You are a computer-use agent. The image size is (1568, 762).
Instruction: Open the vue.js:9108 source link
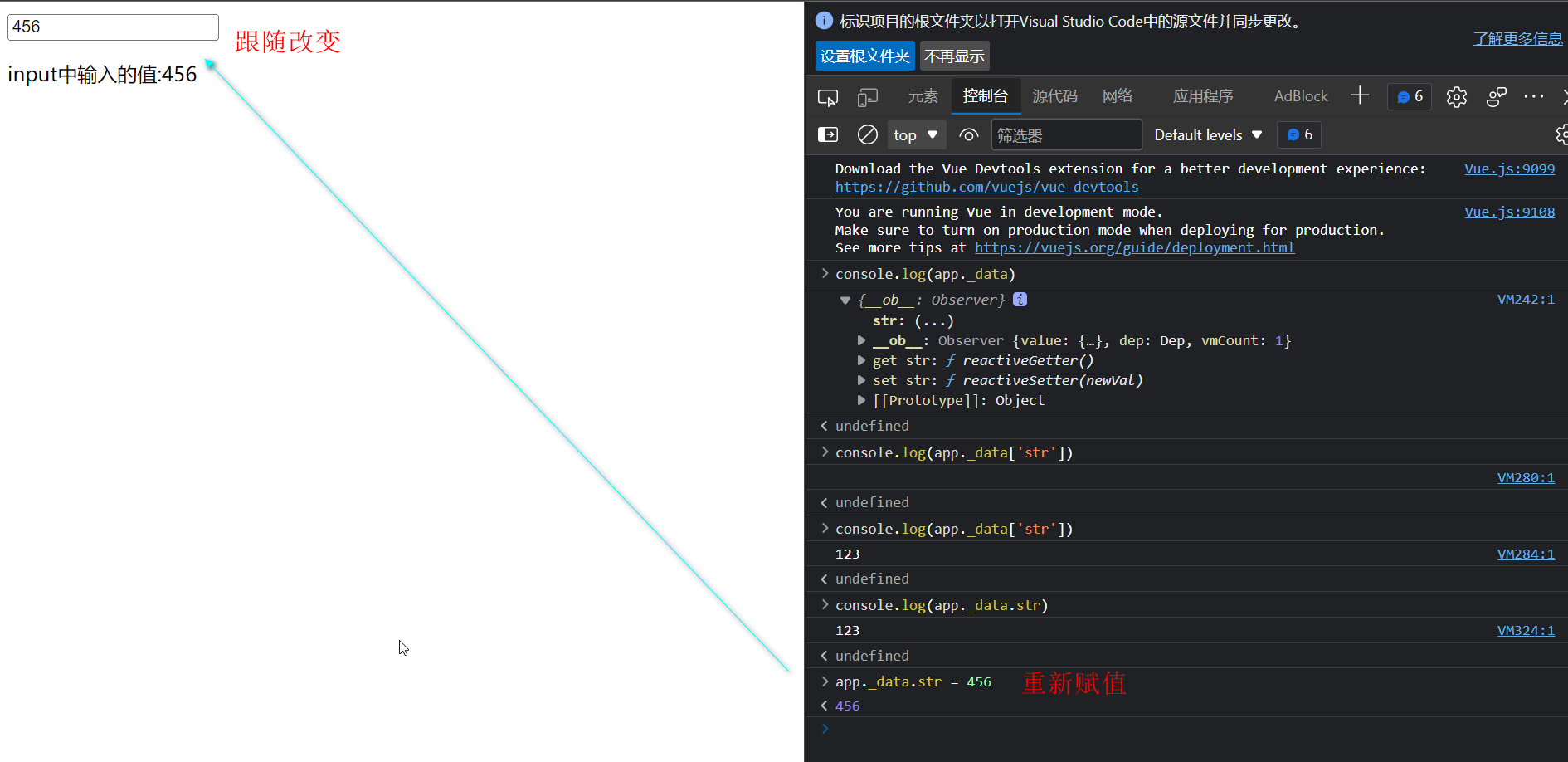tap(1509, 212)
